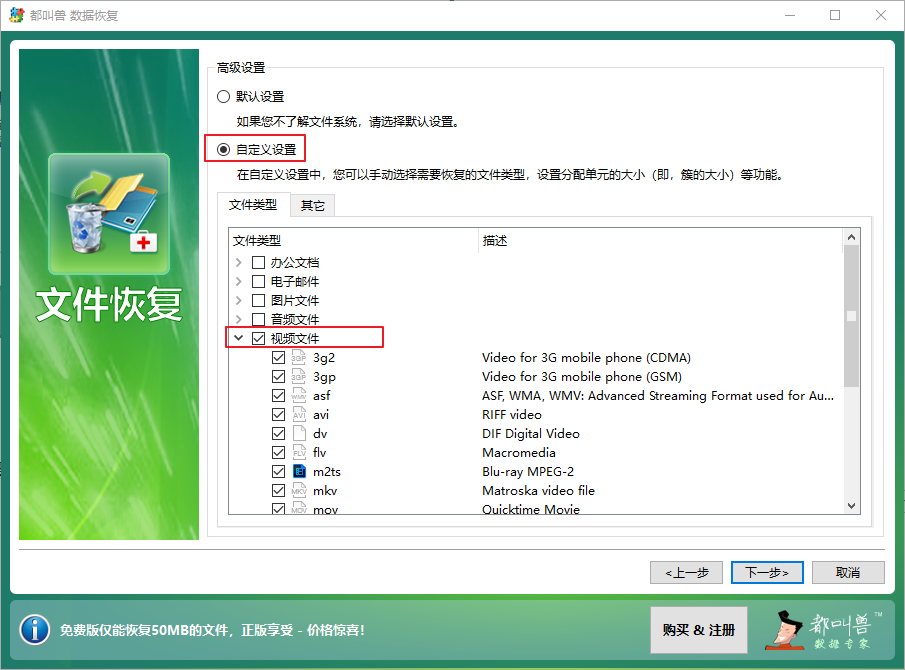
Task: Go back with <上一步 button
Action: [686, 572]
